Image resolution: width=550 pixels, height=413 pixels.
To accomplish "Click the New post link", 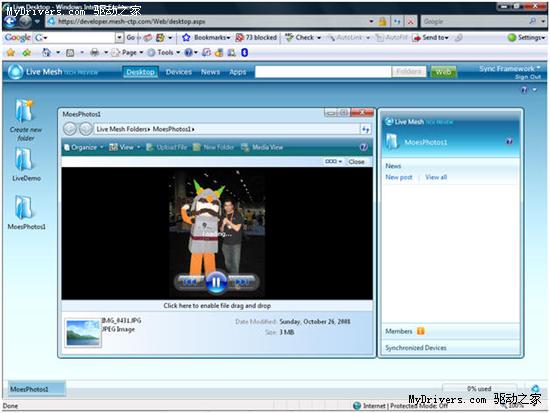I will tap(399, 177).
